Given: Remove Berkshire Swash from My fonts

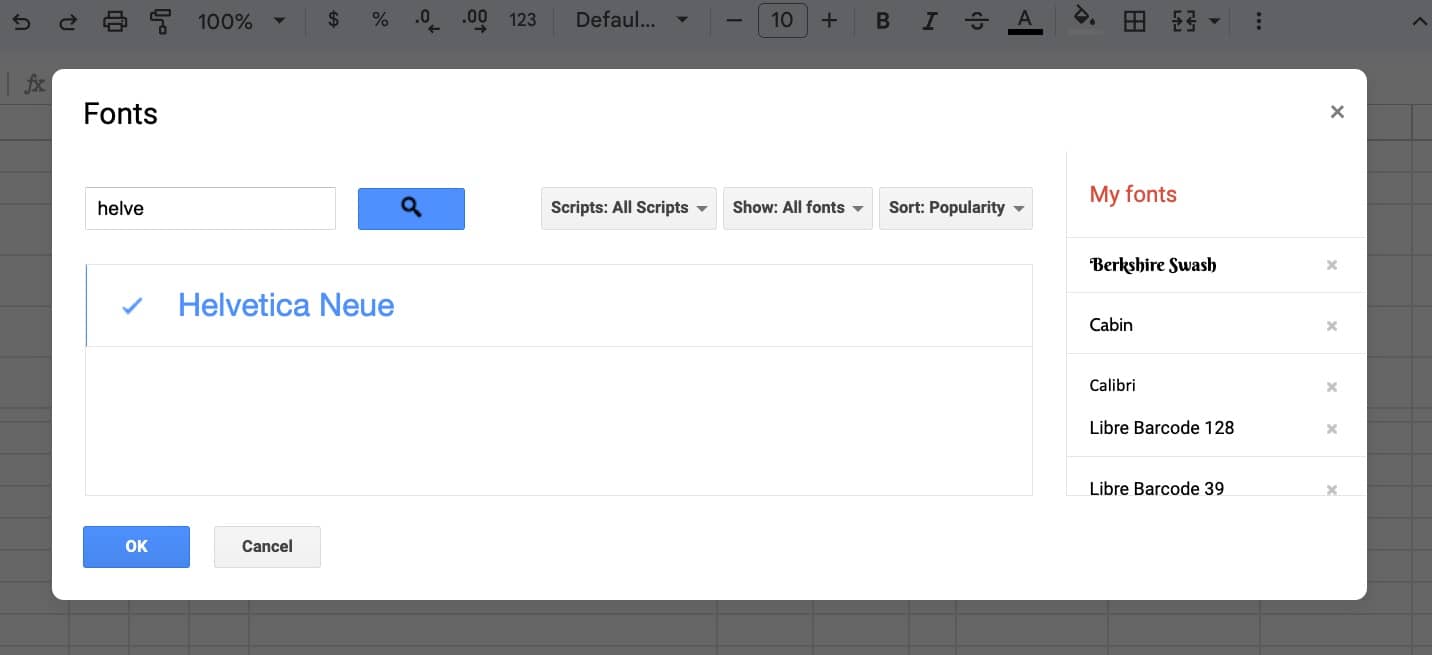Looking at the screenshot, I should [x=1331, y=265].
